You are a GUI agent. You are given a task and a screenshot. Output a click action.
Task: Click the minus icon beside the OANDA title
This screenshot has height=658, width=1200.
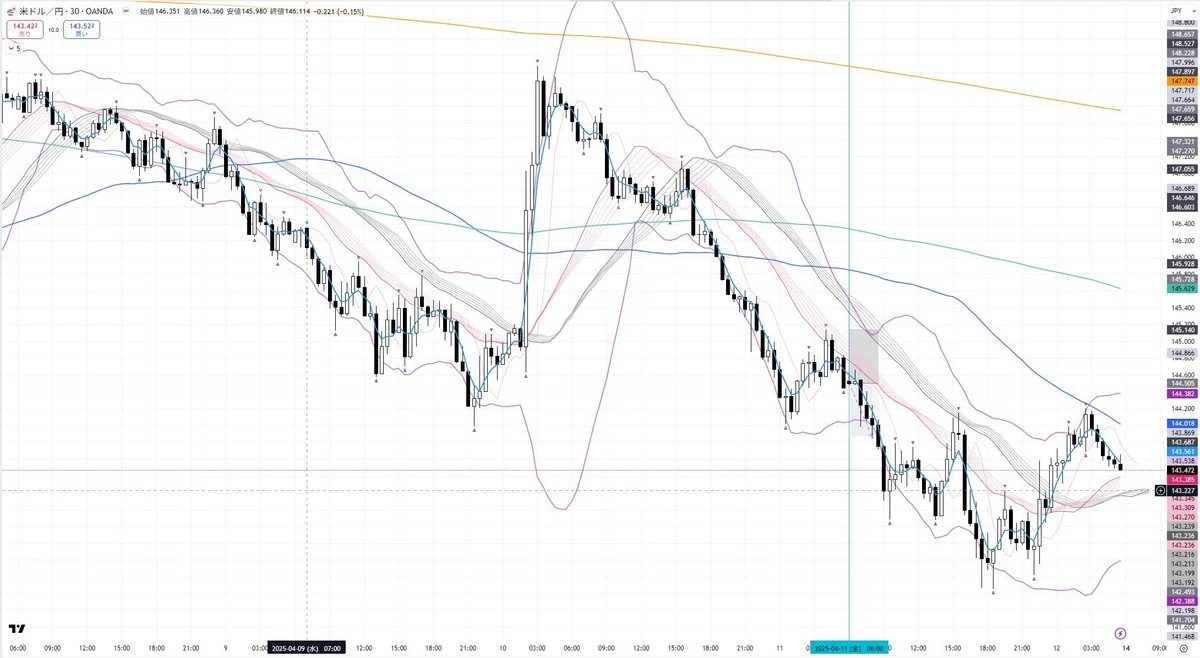[x=125, y=13]
